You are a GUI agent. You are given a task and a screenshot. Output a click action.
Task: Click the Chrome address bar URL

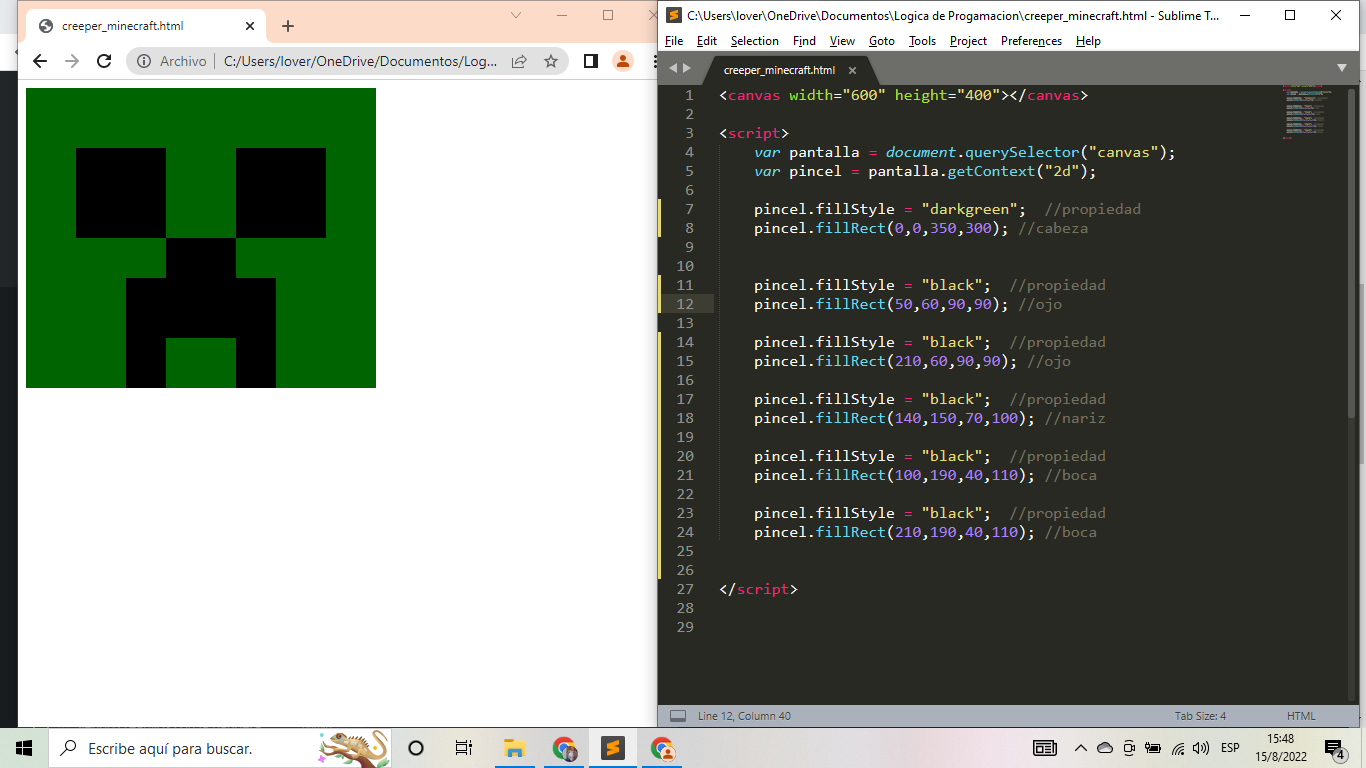(360, 61)
